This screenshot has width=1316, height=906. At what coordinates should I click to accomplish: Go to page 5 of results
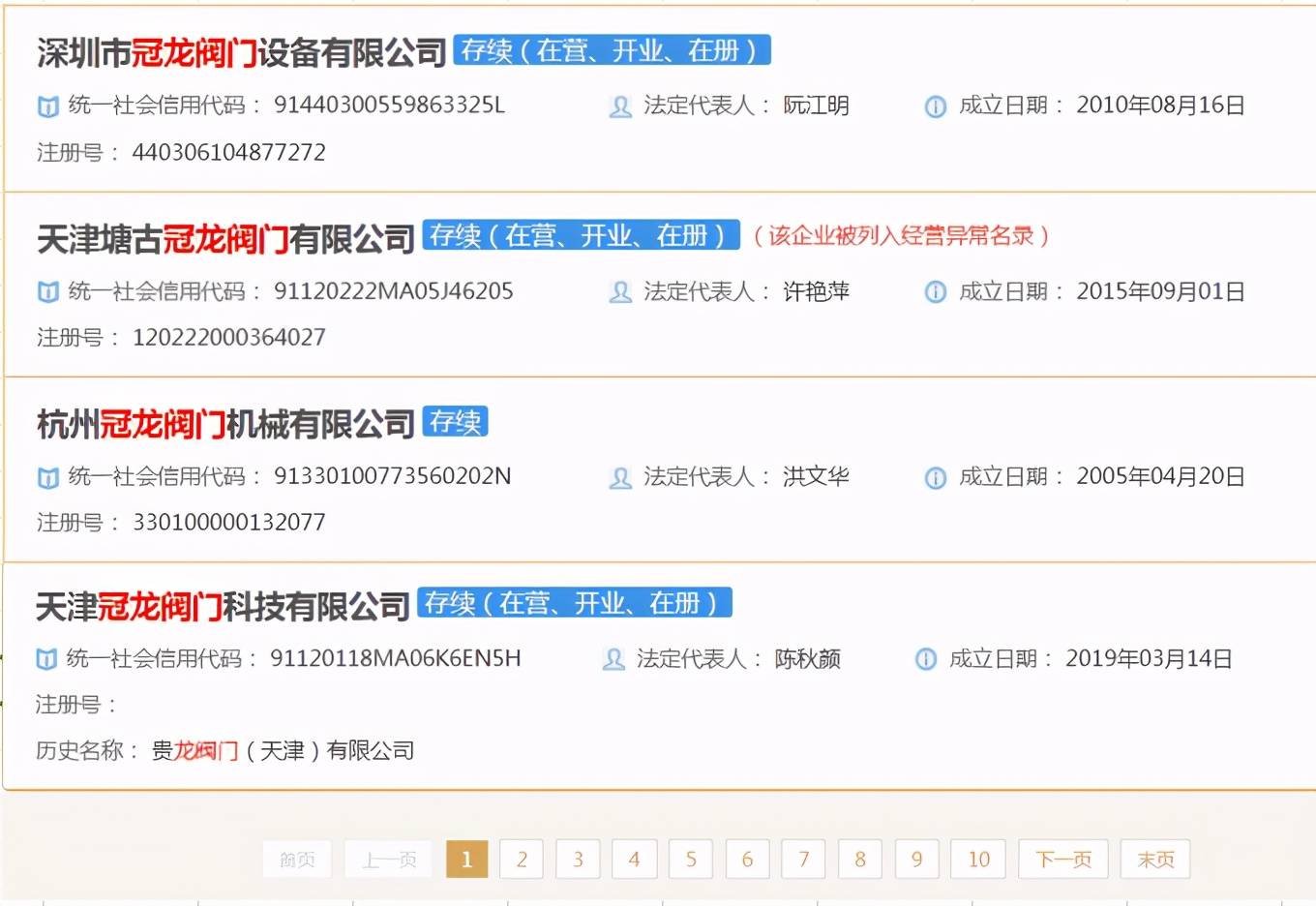click(x=691, y=860)
